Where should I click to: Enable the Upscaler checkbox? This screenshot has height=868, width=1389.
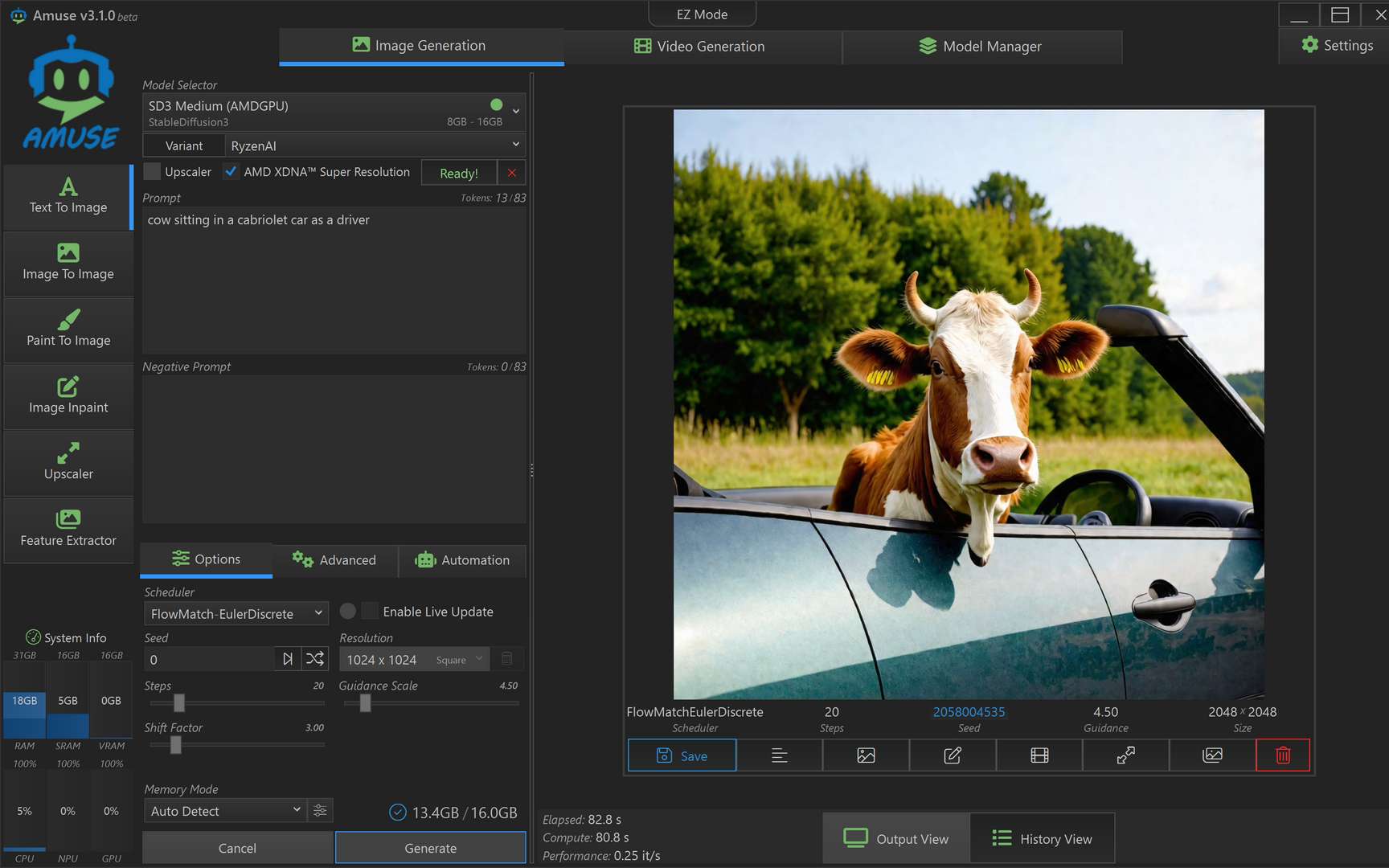(x=152, y=172)
